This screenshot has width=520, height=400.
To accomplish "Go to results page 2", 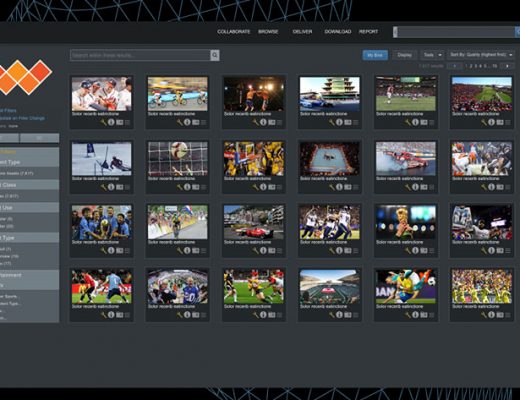I will pos(471,66).
